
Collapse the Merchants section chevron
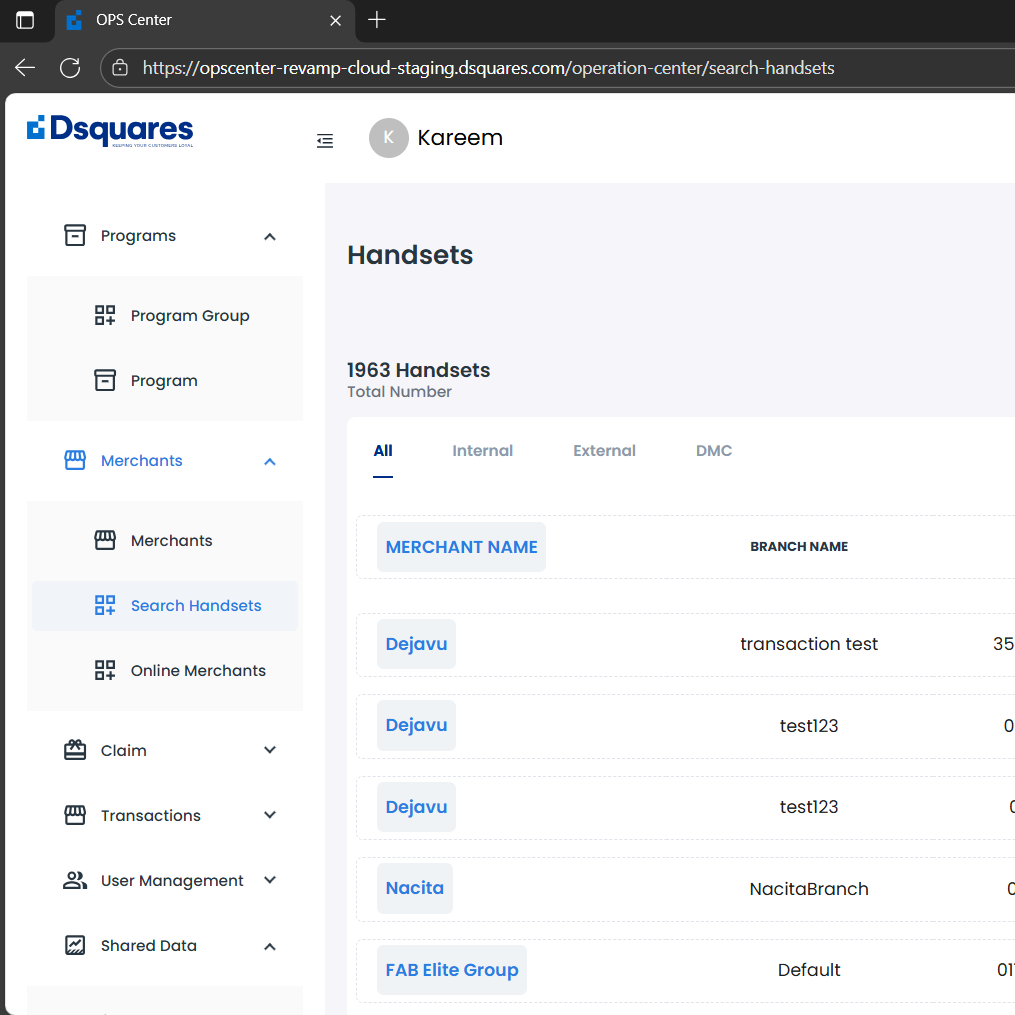coord(270,461)
